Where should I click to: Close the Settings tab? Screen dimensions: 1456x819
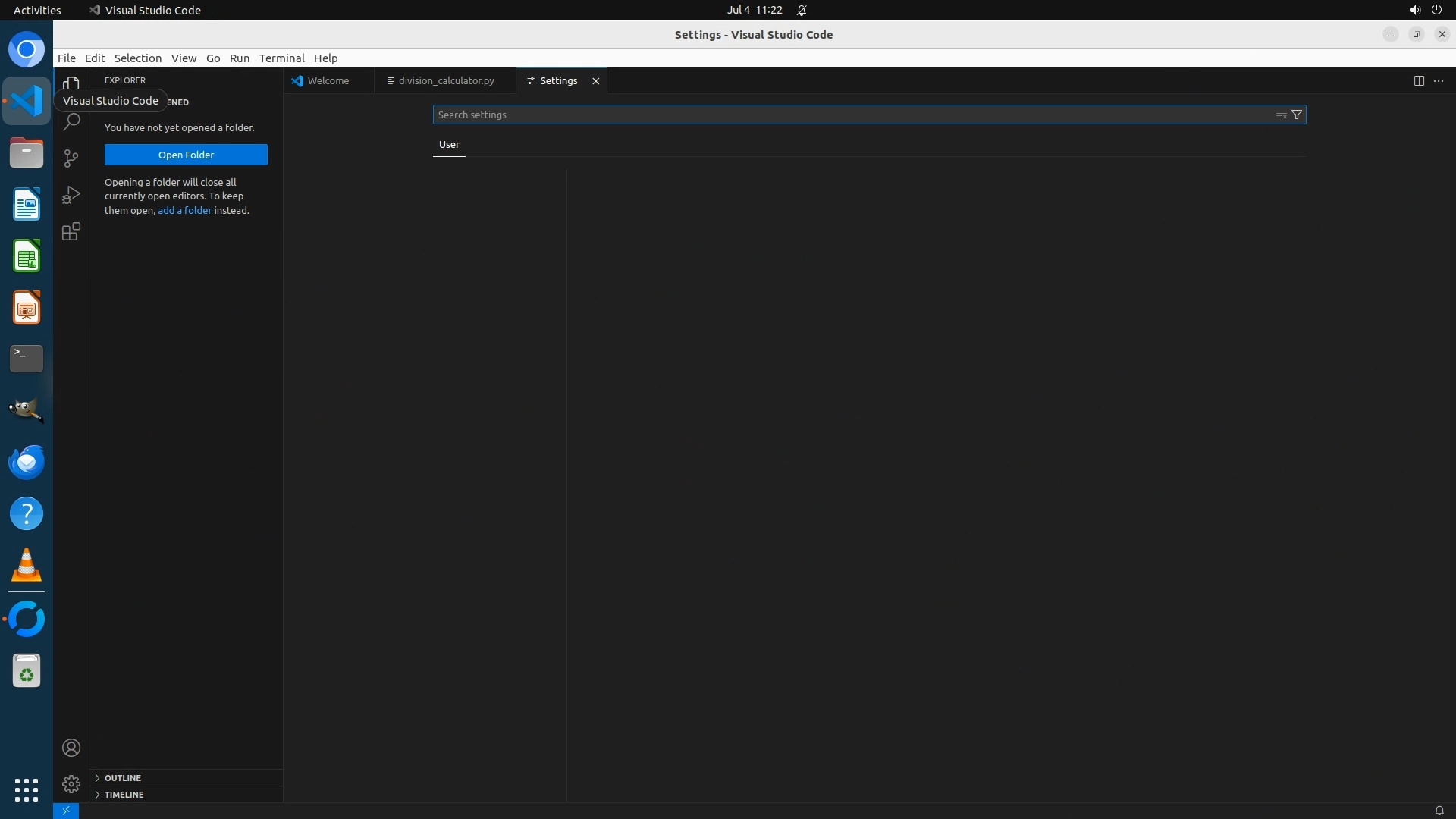pyautogui.click(x=596, y=81)
